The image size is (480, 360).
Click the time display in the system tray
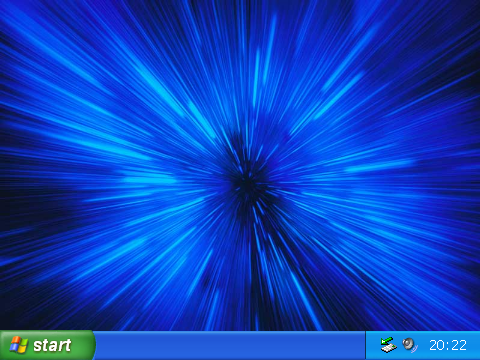(x=448, y=345)
